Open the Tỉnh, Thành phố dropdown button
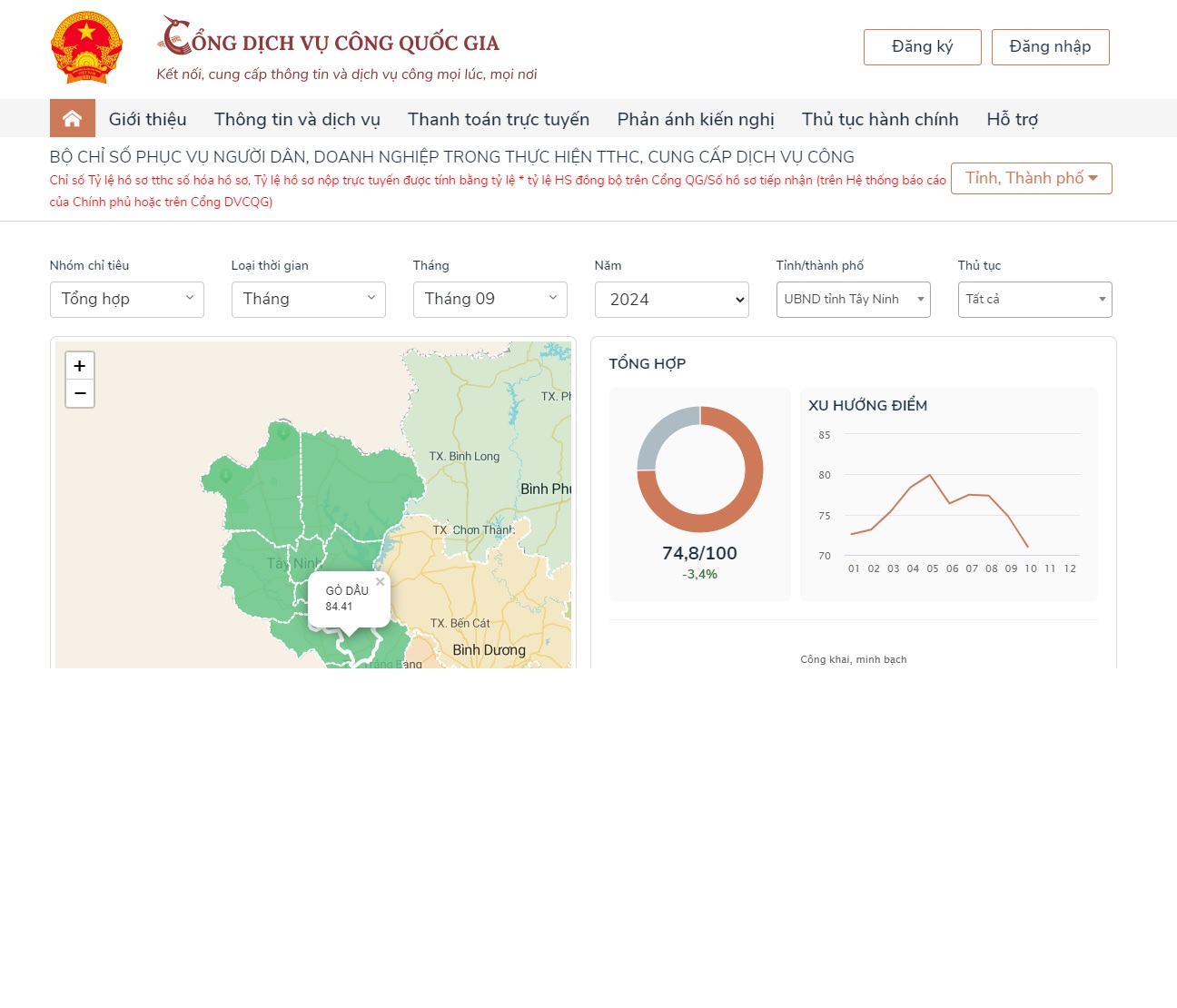Viewport: 1177px width, 1008px height. coord(1032,178)
